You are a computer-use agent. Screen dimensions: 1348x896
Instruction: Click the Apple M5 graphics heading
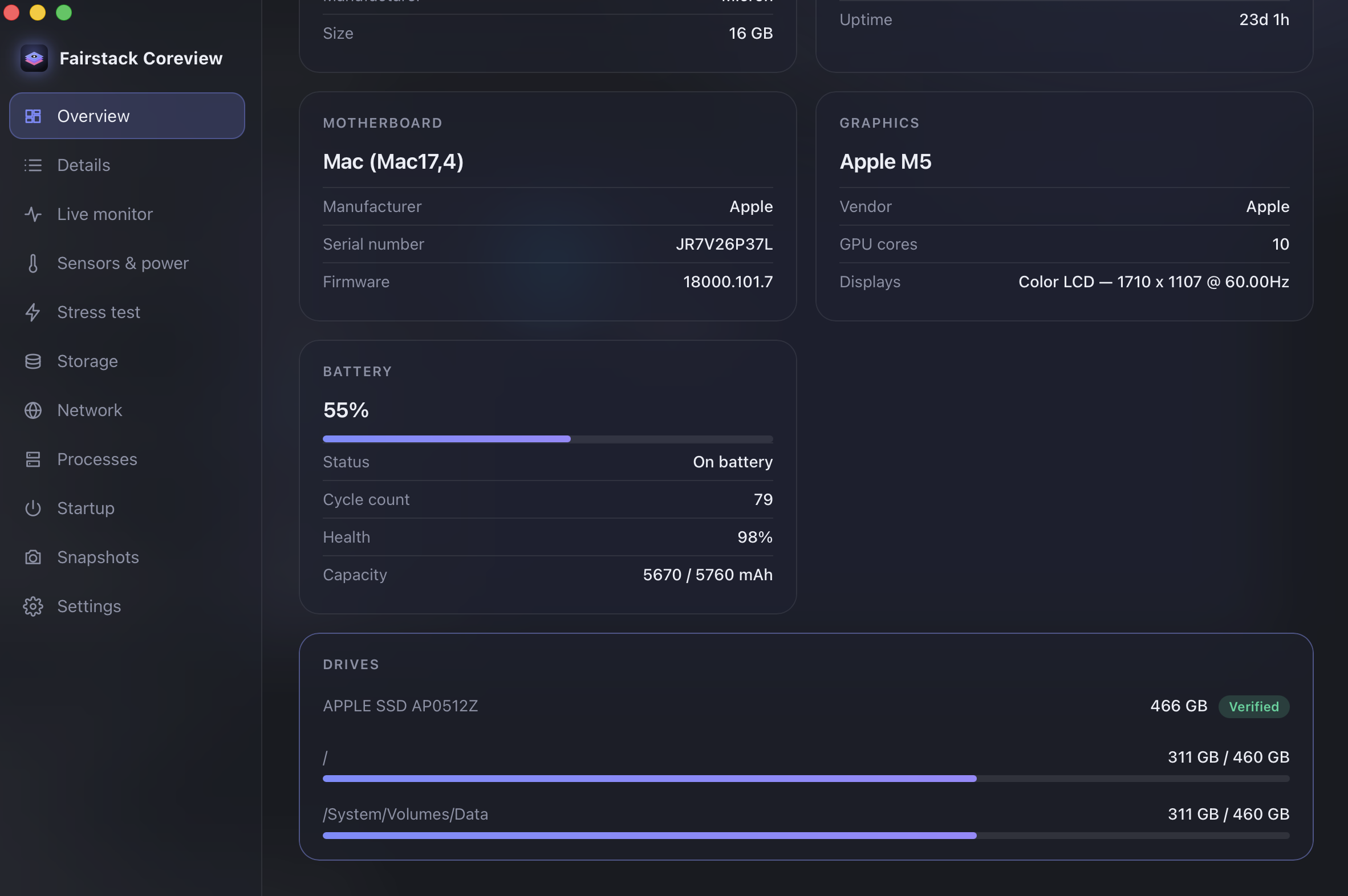886,162
